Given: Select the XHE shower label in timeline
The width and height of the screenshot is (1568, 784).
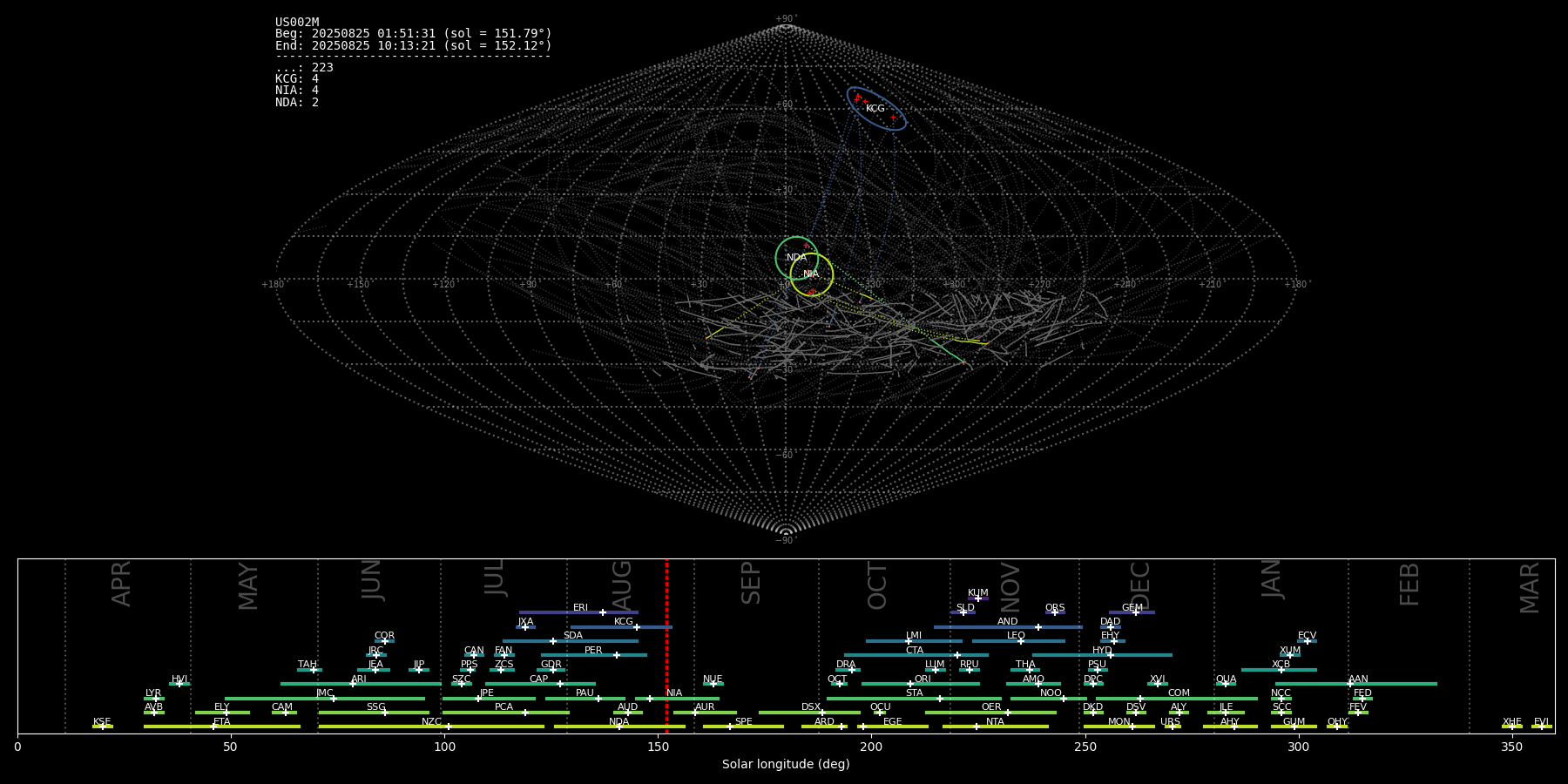Looking at the screenshot, I should (1511, 722).
